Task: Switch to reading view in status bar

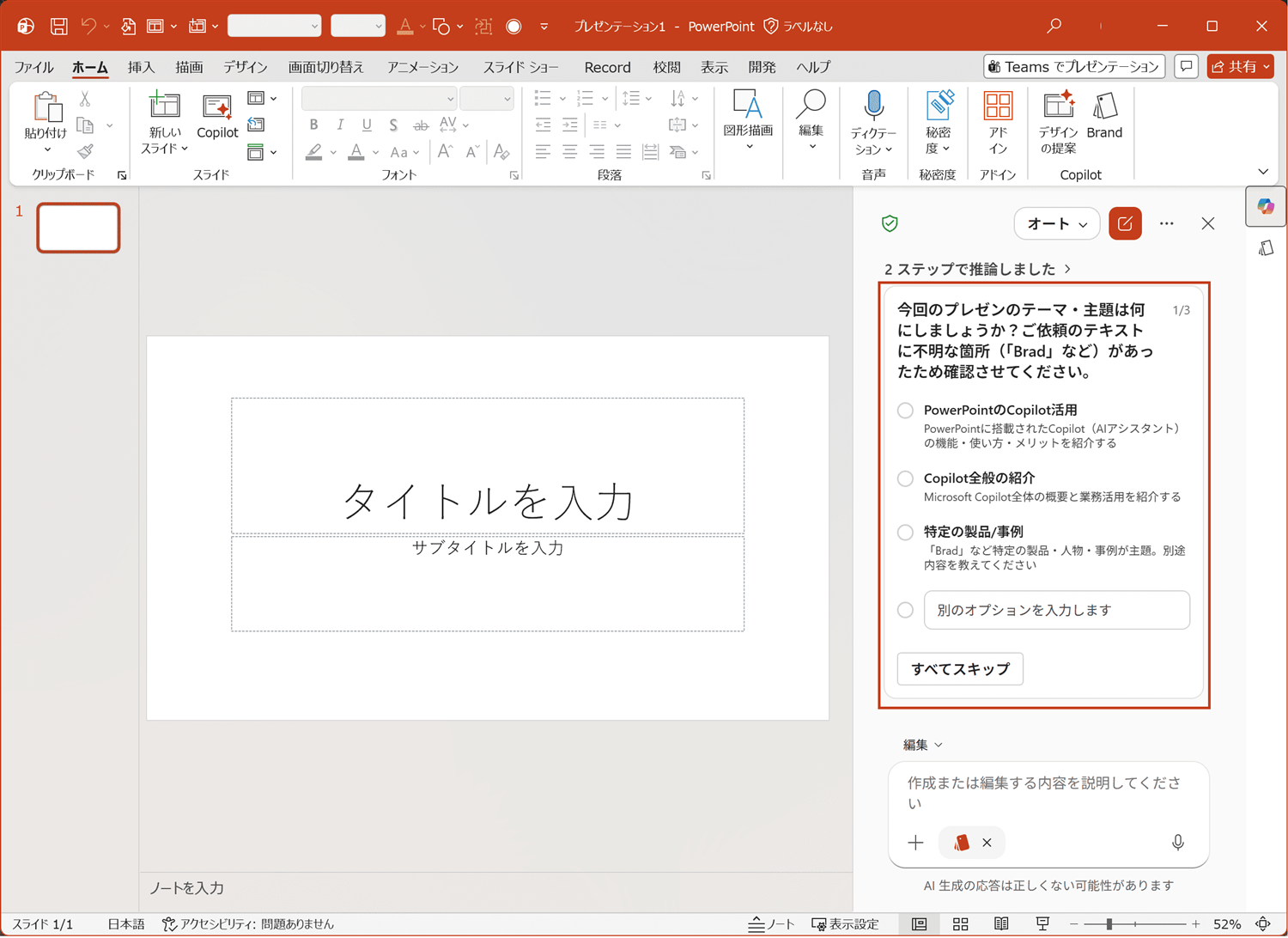Action: point(1001,924)
